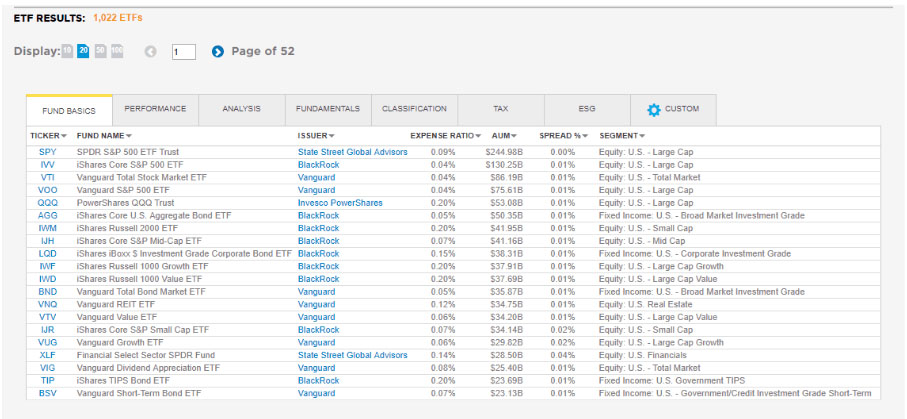
Task: Click the Custom tab gear icon
Action: 654,109
